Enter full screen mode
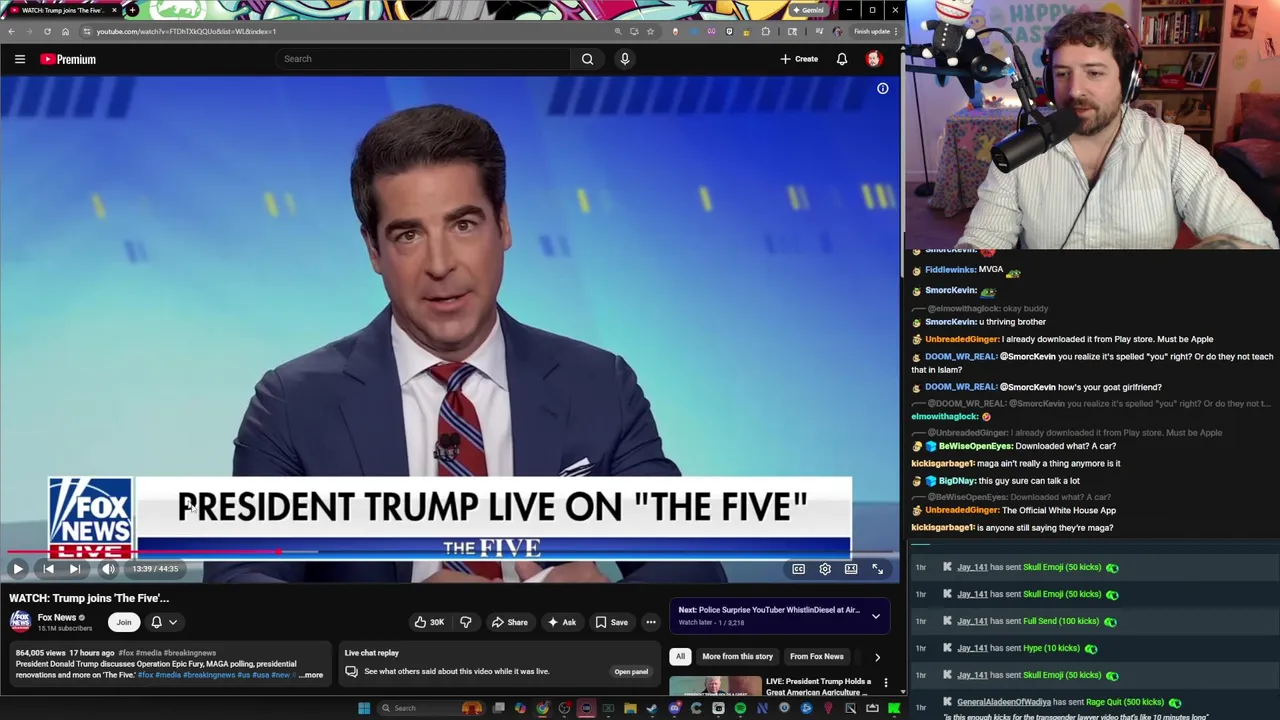 877,569
